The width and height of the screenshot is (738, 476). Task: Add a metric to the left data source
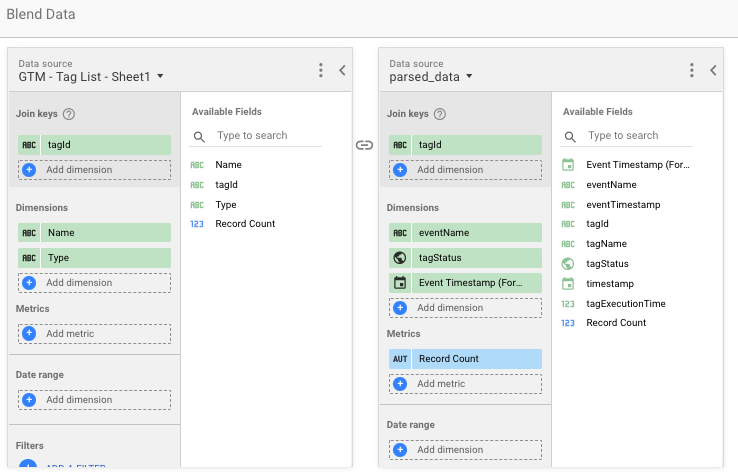(x=94, y=334)
